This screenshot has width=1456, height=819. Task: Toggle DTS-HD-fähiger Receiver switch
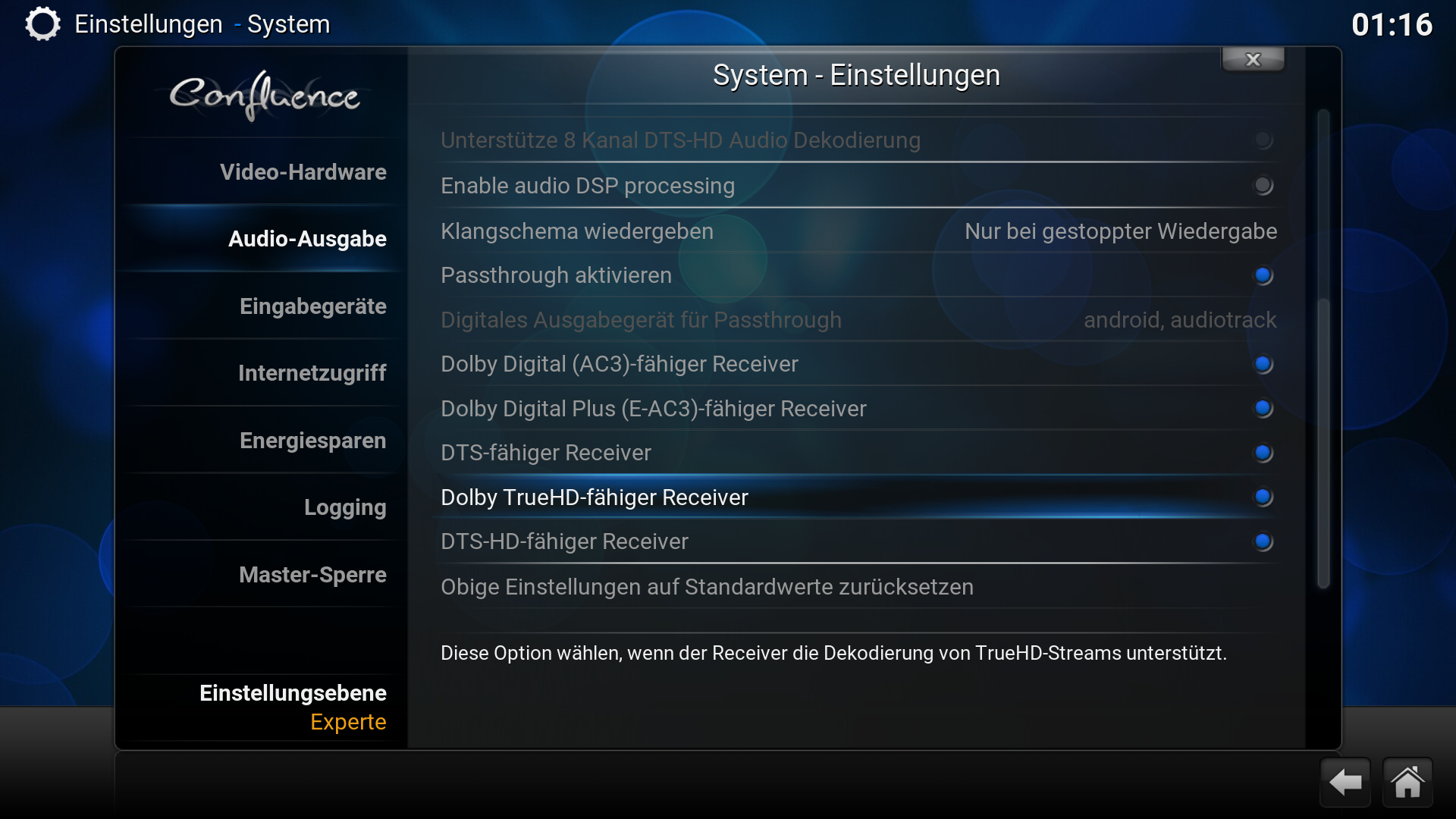1263,541
